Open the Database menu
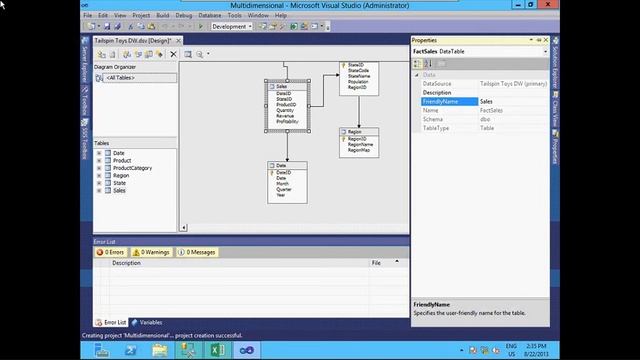The height and width of the screenshot is (360, 640). pos(210,16)
